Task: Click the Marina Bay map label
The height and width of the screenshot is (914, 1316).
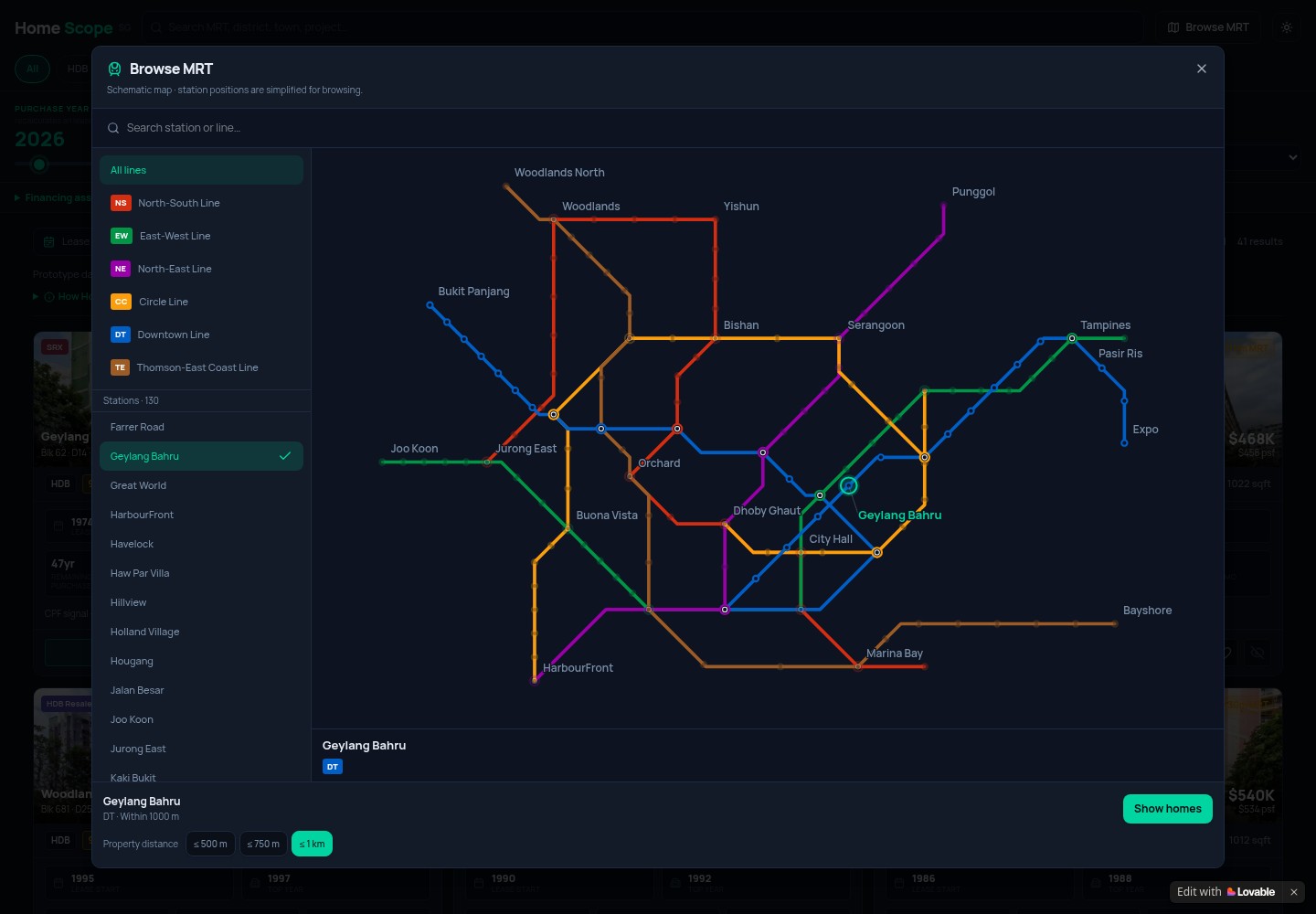Action: coord(894,654)
